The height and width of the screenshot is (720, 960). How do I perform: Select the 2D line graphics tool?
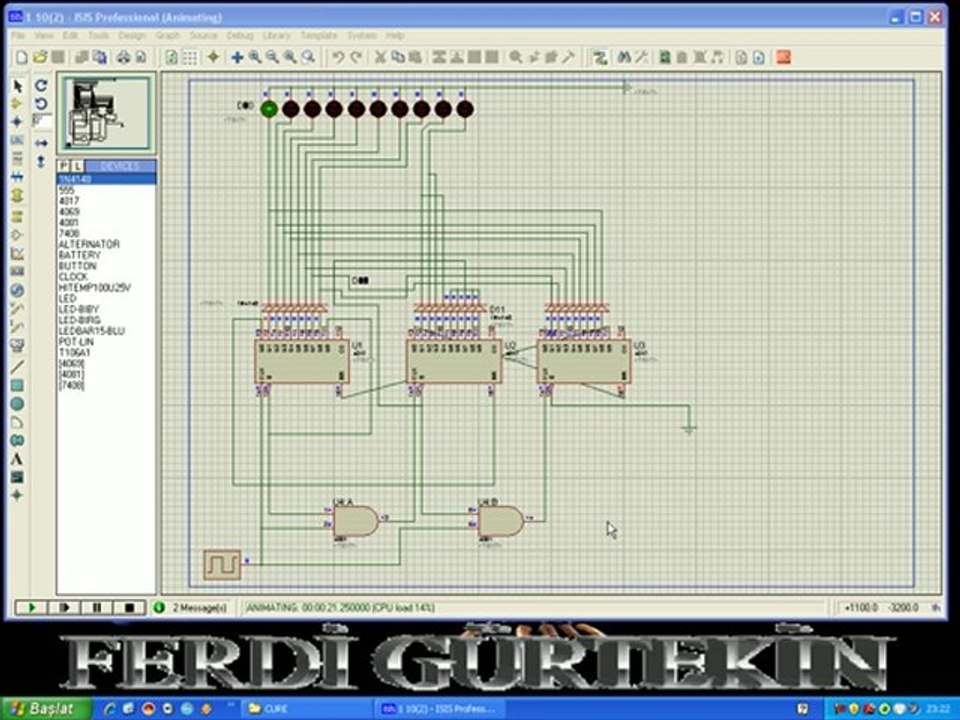click(x=17, y=367)
